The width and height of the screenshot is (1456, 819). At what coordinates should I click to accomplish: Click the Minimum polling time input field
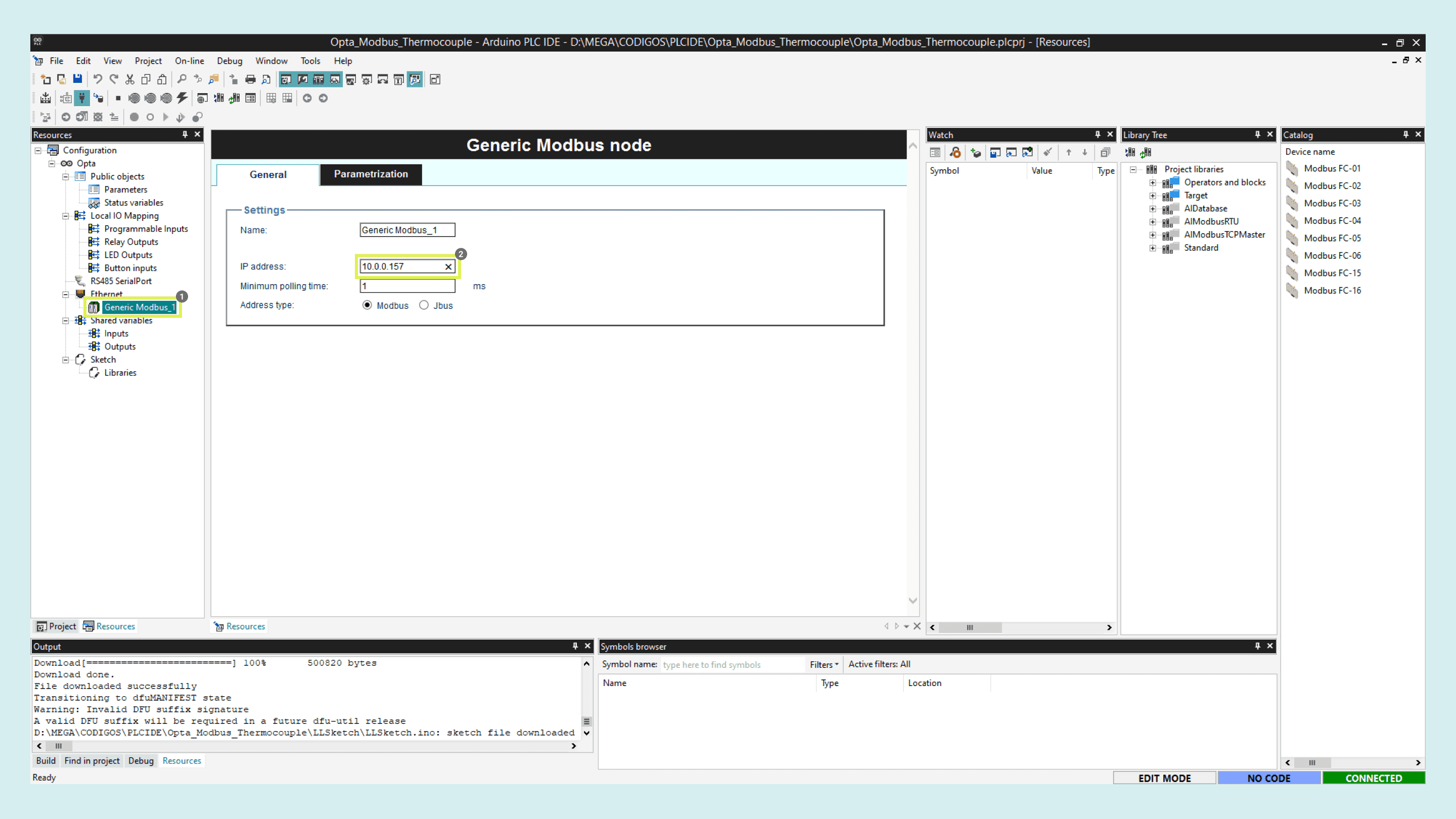(407, 286)
